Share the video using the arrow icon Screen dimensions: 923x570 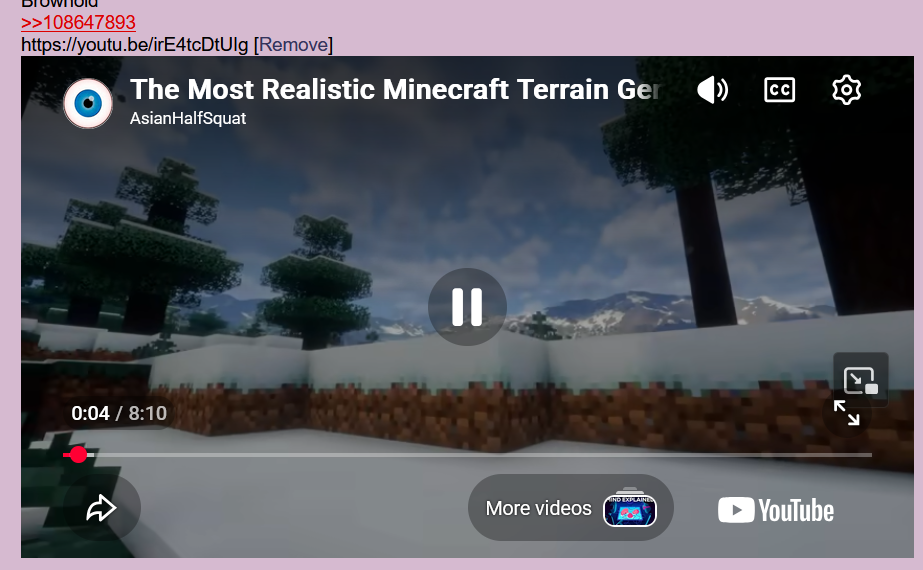[101, 508]
